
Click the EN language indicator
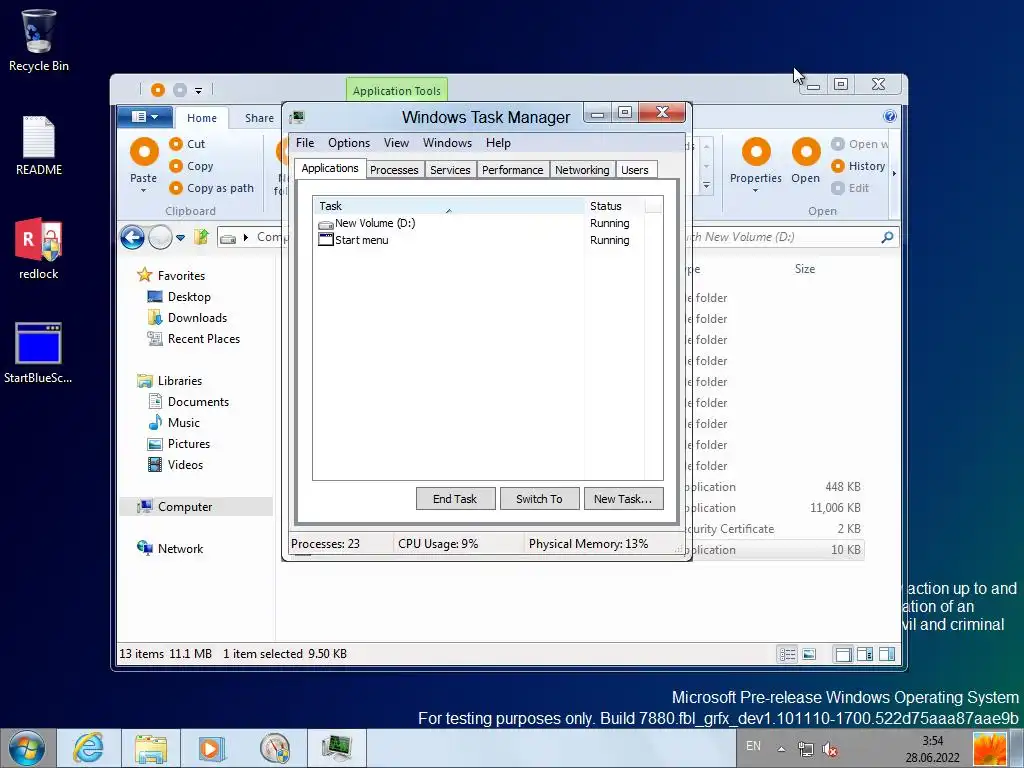click(753, 746)
